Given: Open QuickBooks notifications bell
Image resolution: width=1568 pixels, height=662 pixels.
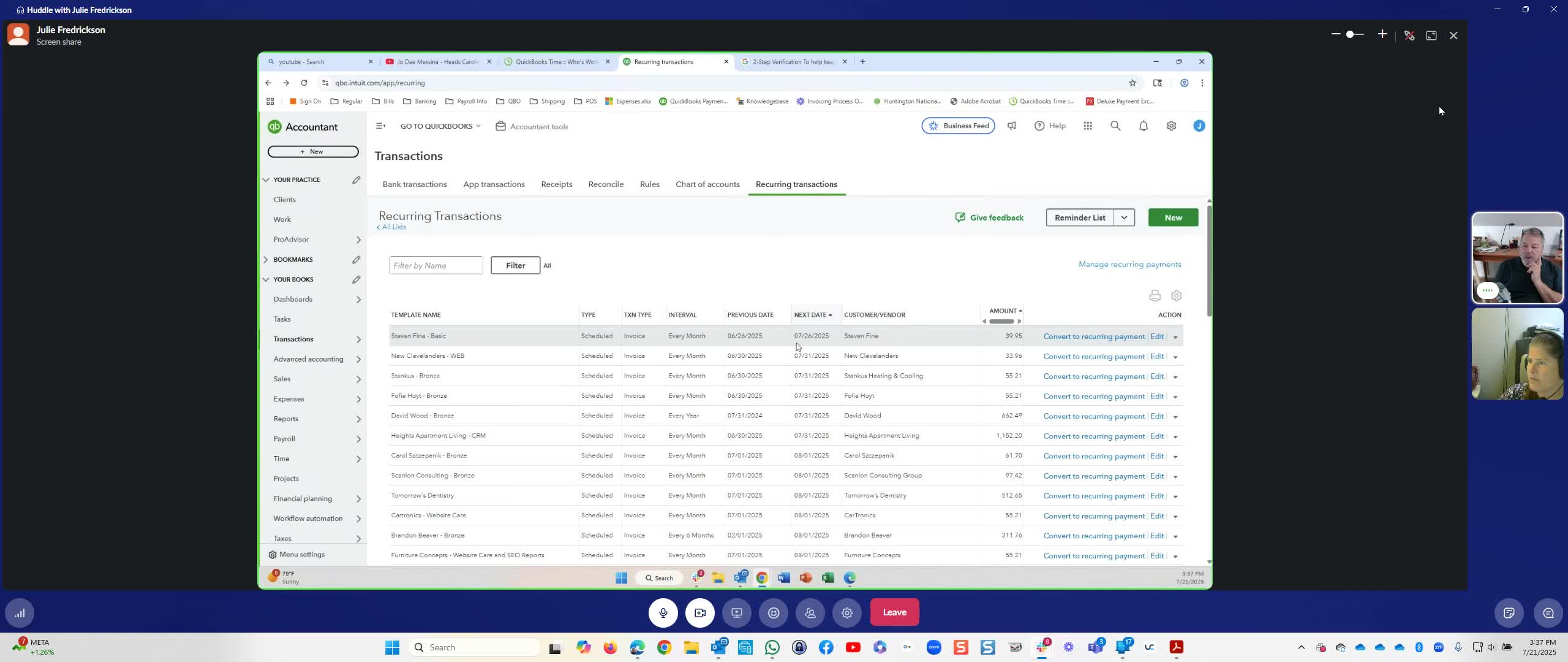Looking at the screenshot, I should pyautogui.click(x=1143, y=126).
